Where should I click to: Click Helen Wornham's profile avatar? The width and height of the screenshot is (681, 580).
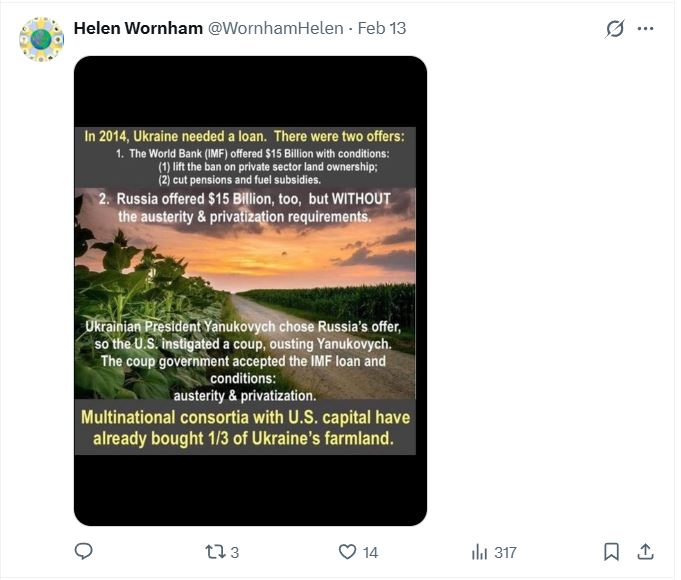pos(41,39)
